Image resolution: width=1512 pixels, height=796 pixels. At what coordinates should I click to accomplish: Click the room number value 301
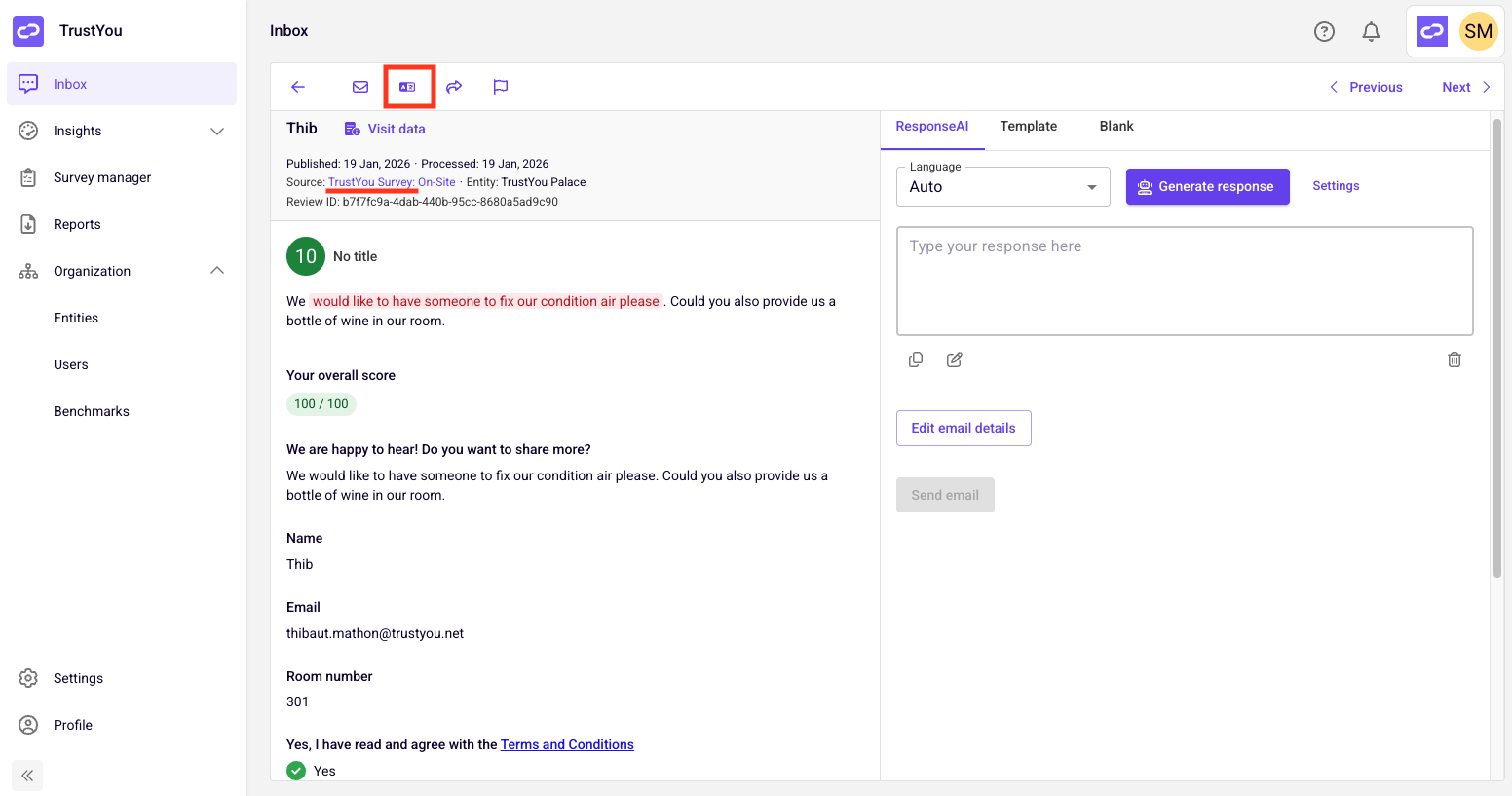point(297,701)
